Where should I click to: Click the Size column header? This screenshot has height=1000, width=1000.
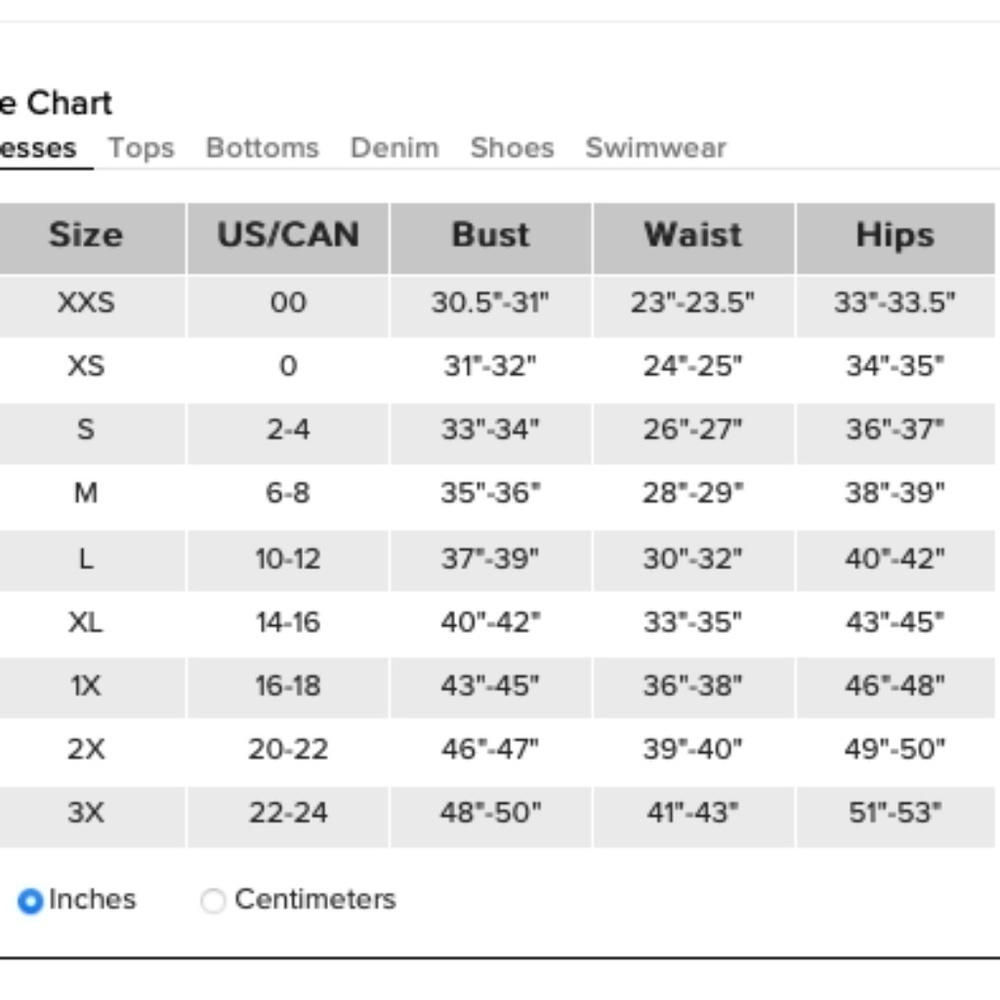86,235
